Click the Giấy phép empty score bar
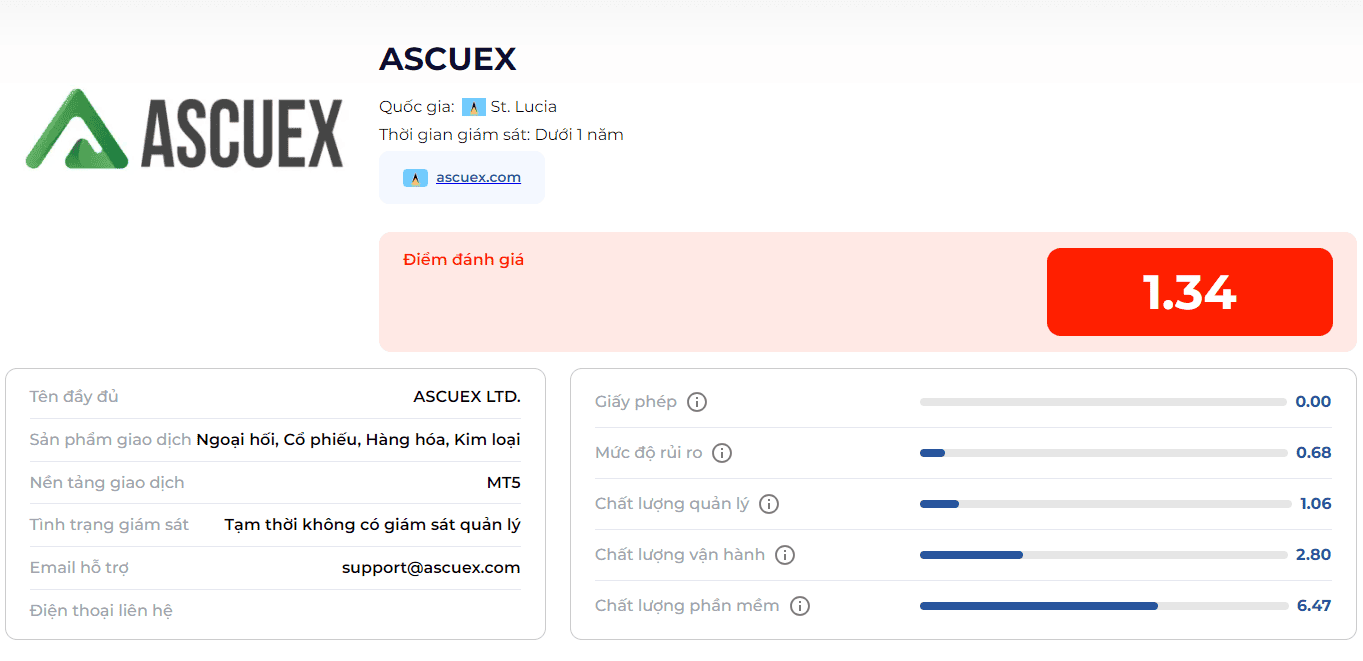Image resolution: width=1363 pixels, height=661 pixels. coord(1104,402)
